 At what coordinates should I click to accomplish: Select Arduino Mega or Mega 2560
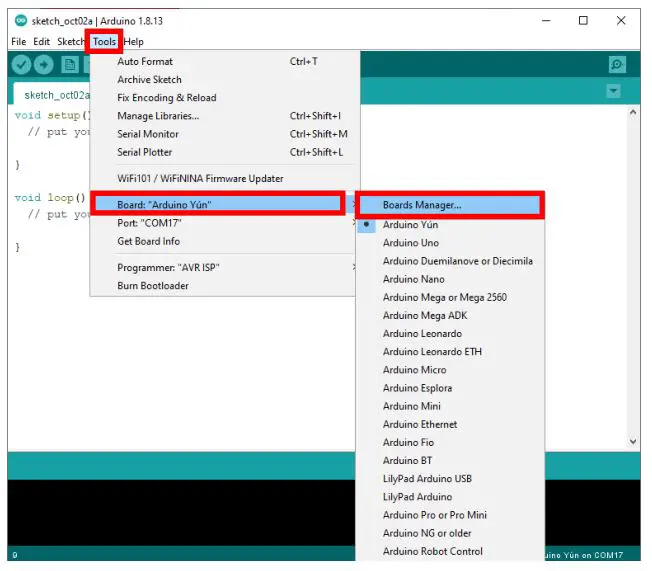point(450,297)
